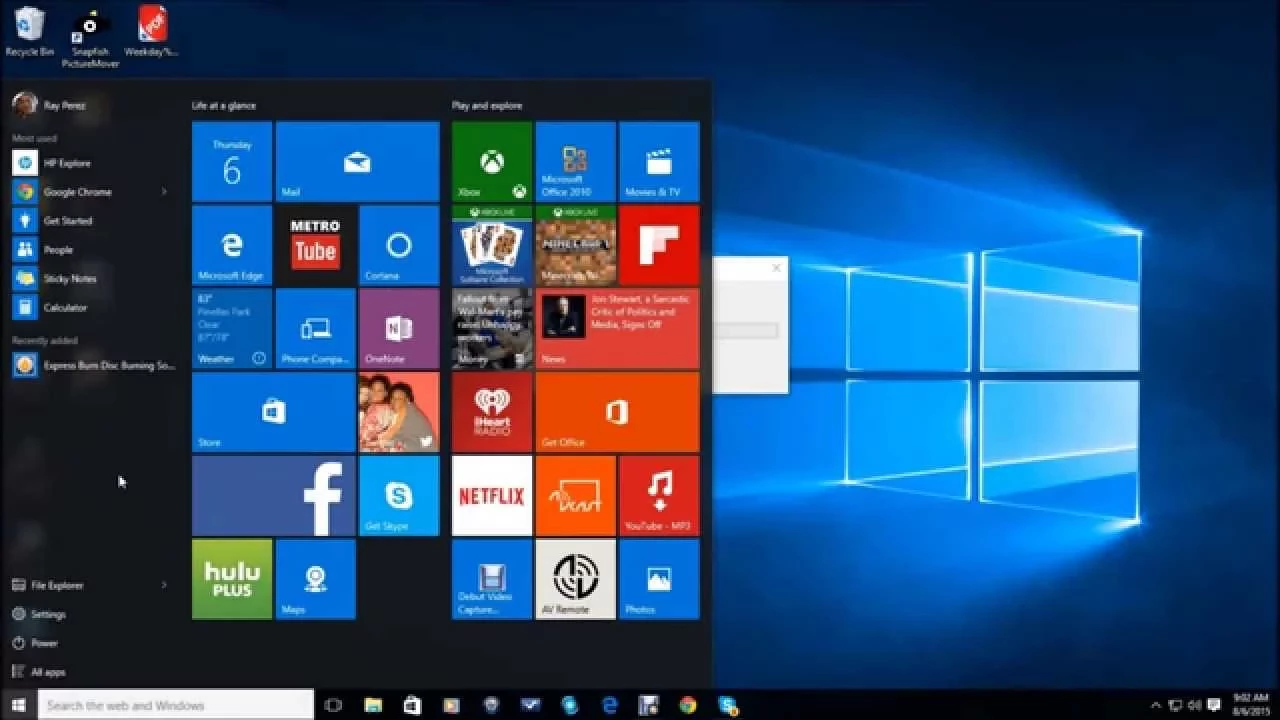Open the Cortana tile
This screenshot has height=720, width=1280.
(x=399, y=245)
